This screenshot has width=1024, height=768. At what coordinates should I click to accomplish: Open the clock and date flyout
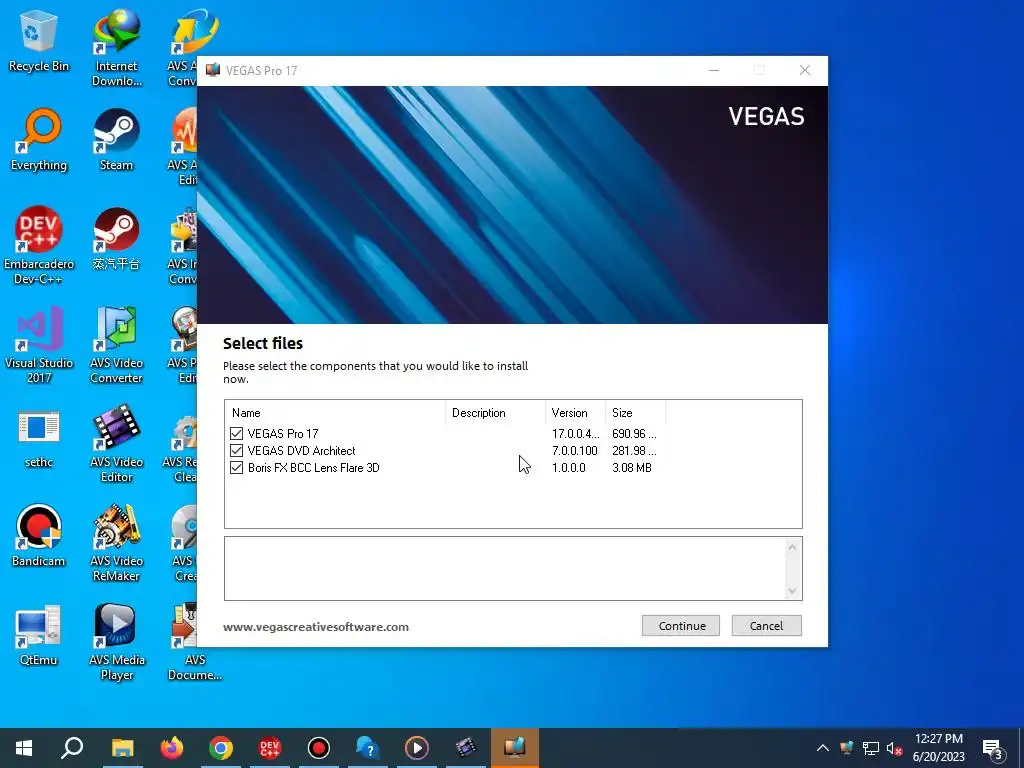tap(938, 748)
